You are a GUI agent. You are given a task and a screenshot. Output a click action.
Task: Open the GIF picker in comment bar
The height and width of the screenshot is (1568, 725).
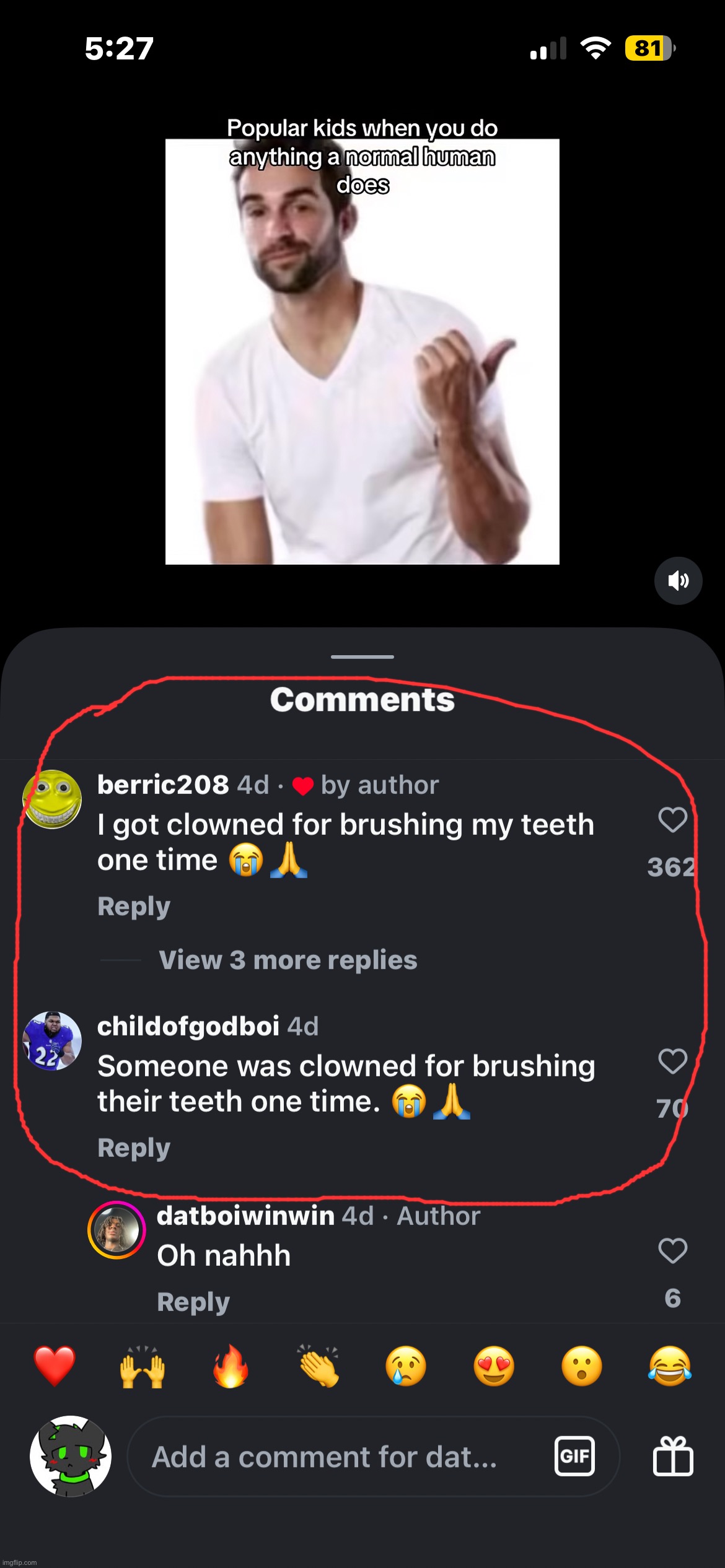click(576, 1457)
